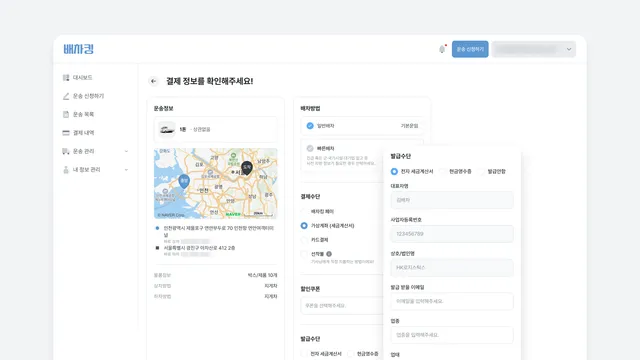The width and height of the screenshot is (640, 360).
Task: Expand the 운송 관리 chevron
Action: point(126,151)
